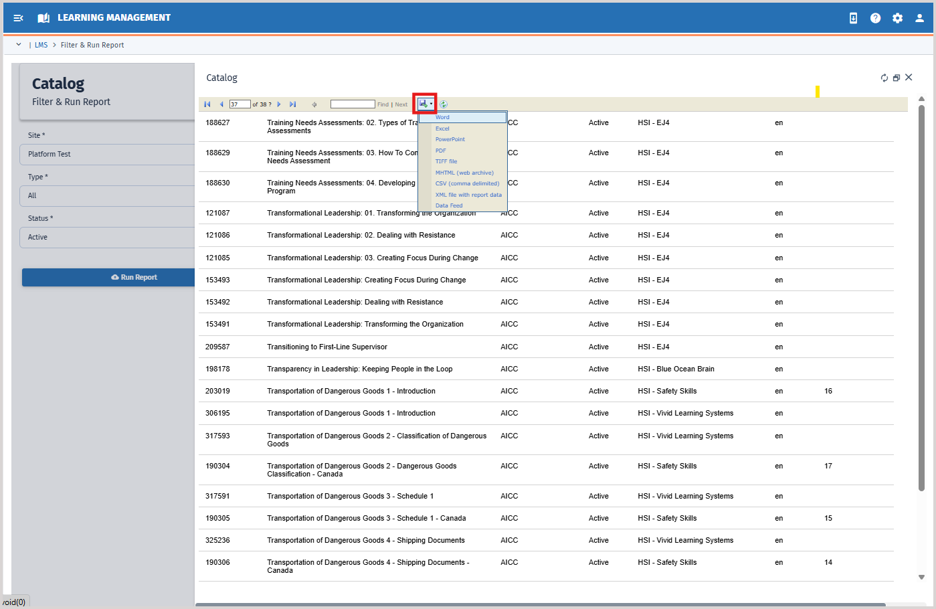Open the Status dropdown set to Active
This screenshot has height=609, width=936.
[x=107, y=237]
